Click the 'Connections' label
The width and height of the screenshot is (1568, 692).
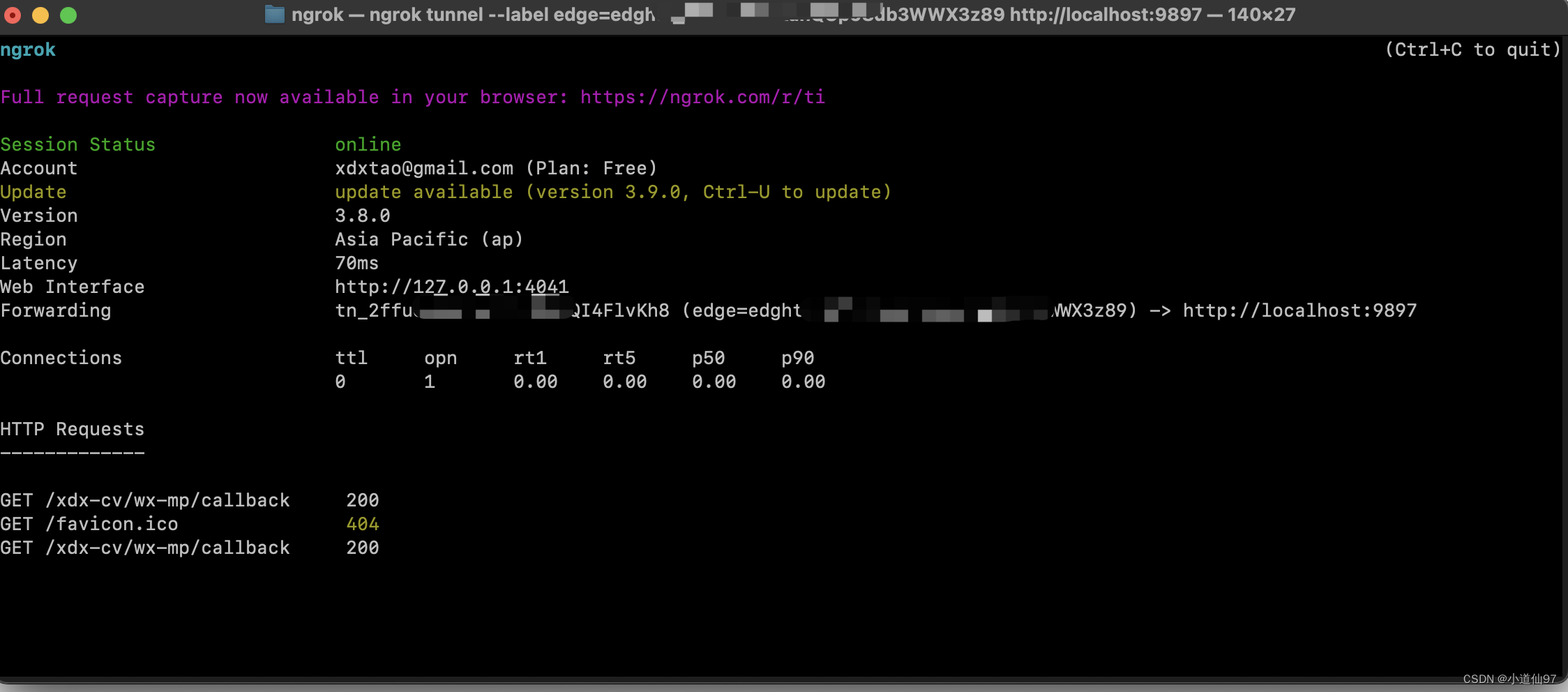pyautogui.click(x=61, y=358)
